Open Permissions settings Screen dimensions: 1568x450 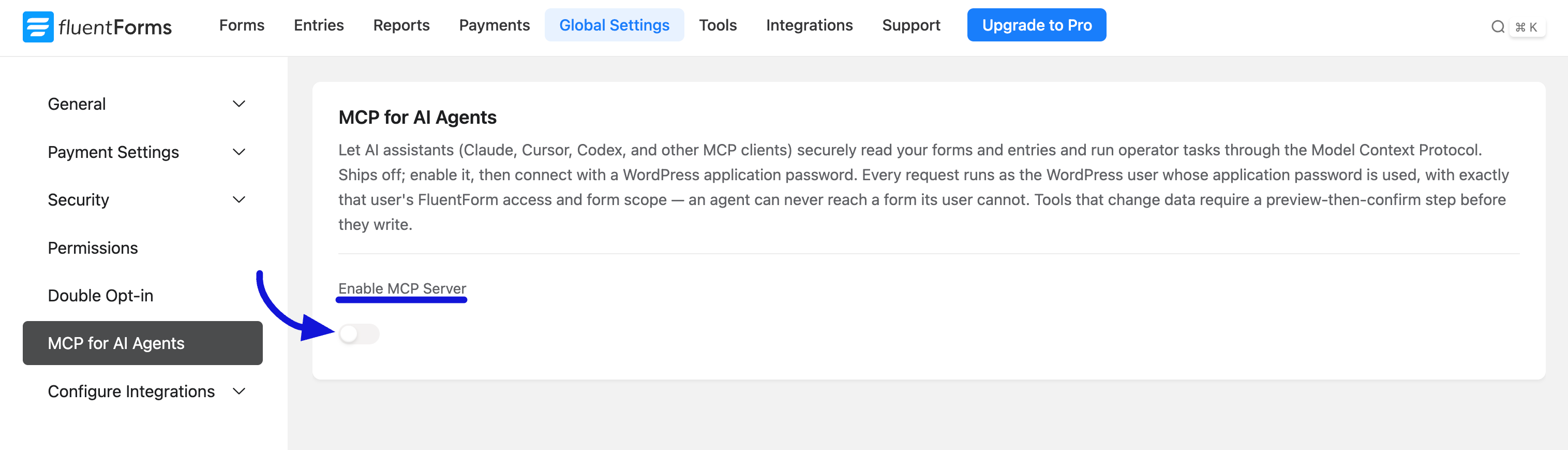pyautogui.click(x=142, y=248)
